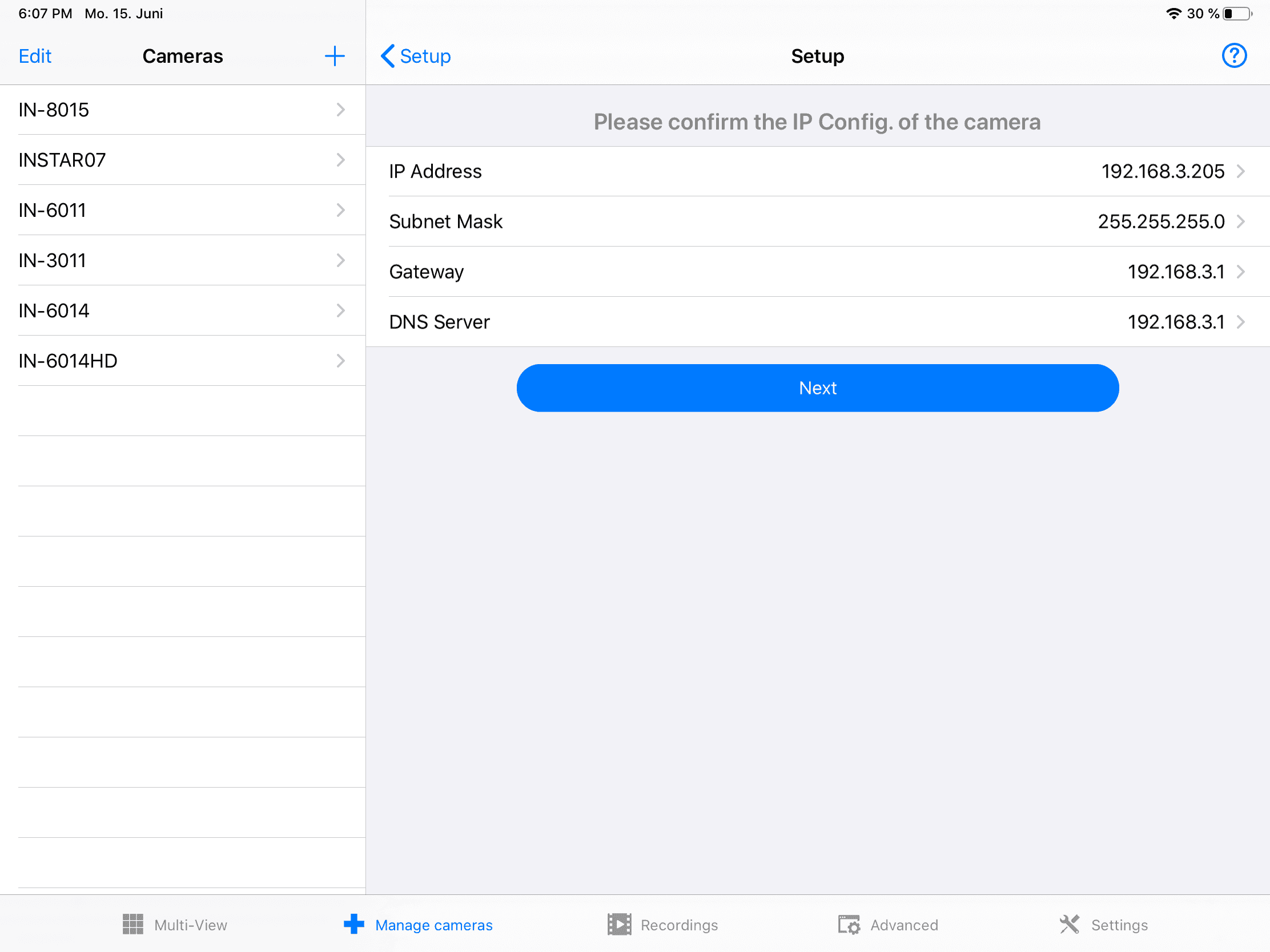Switch to the Recordings tab label
This screenshot has height=952, width=1270.
(x=678, y=925)
